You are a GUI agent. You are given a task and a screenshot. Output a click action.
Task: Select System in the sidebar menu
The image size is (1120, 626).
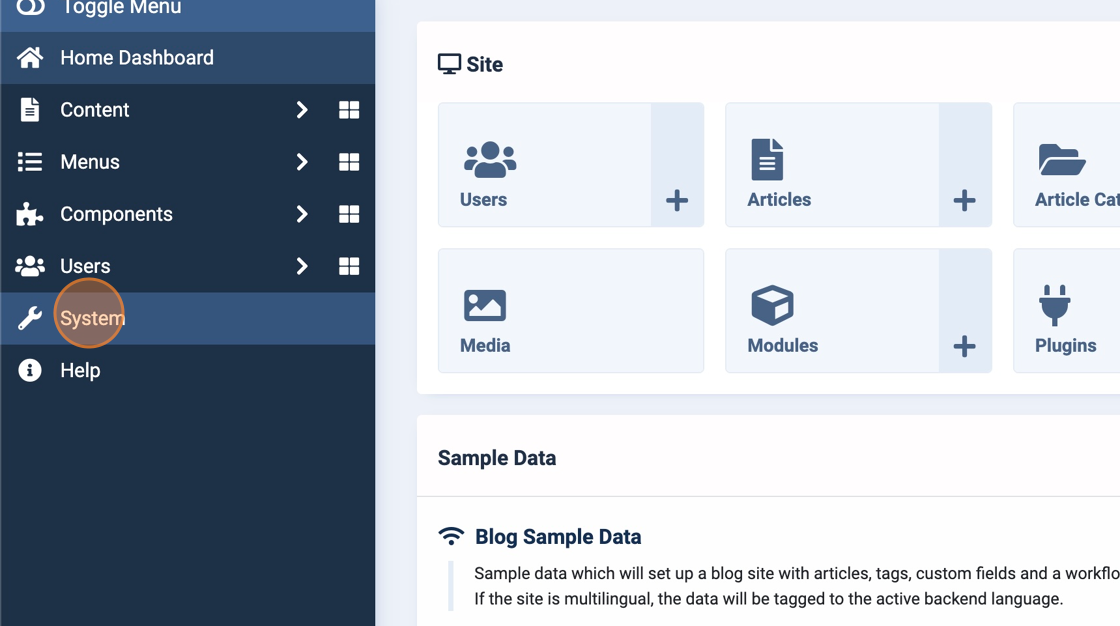tap(92, 318)
